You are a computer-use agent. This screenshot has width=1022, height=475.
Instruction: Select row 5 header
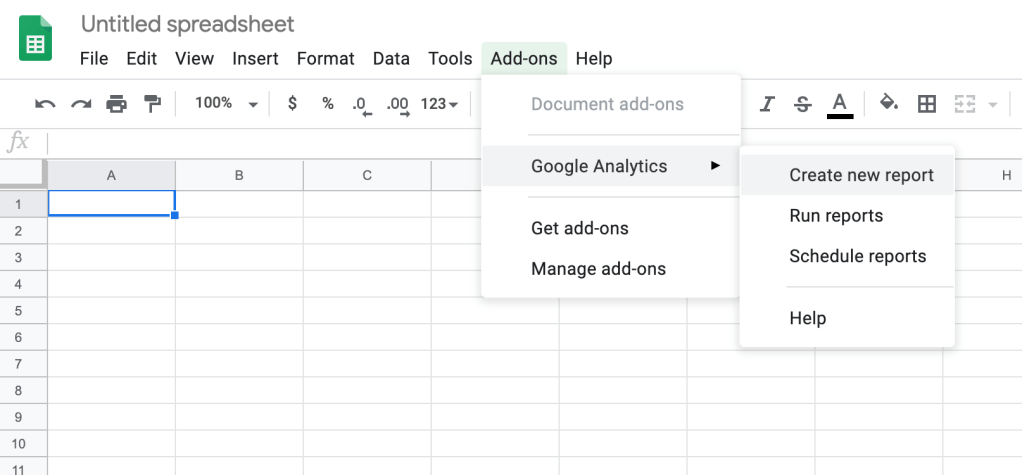coord(23,311)
